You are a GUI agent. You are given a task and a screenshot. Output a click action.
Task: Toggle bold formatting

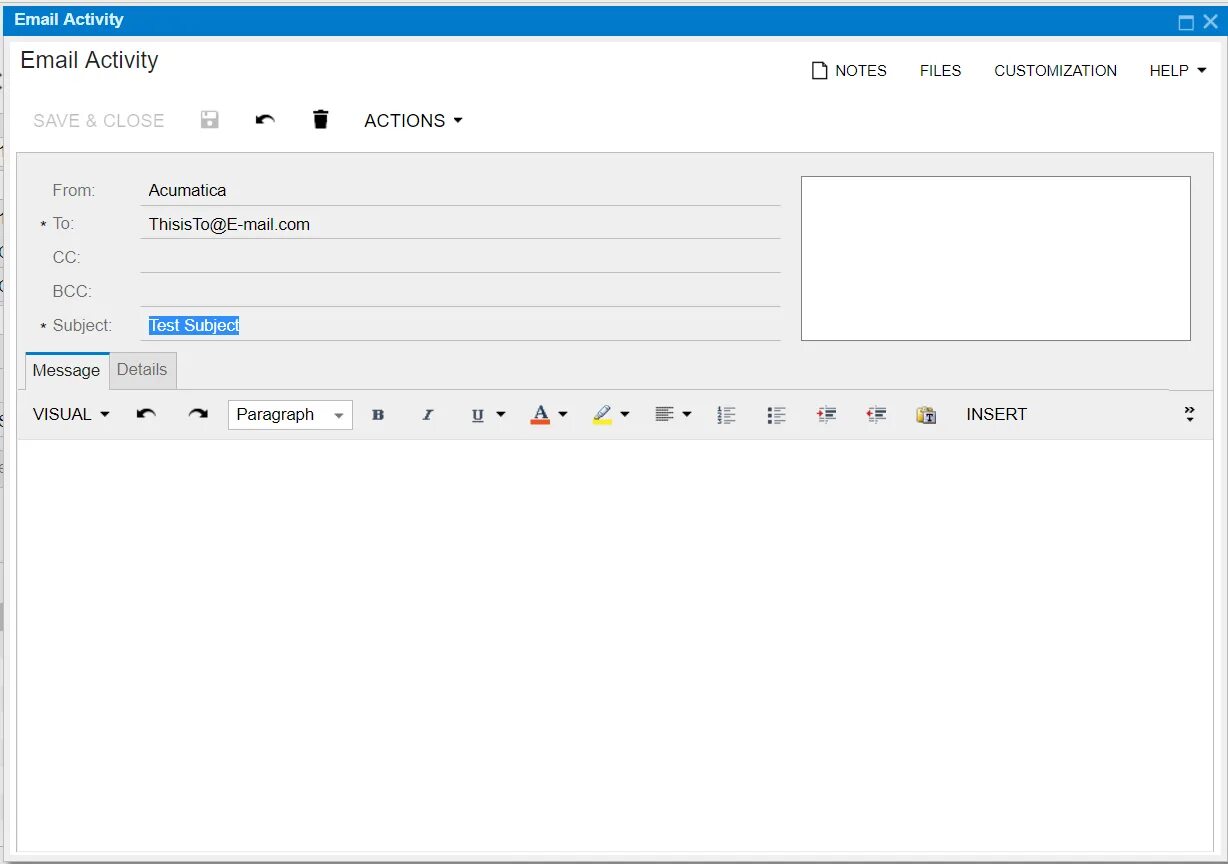(378, 415)
